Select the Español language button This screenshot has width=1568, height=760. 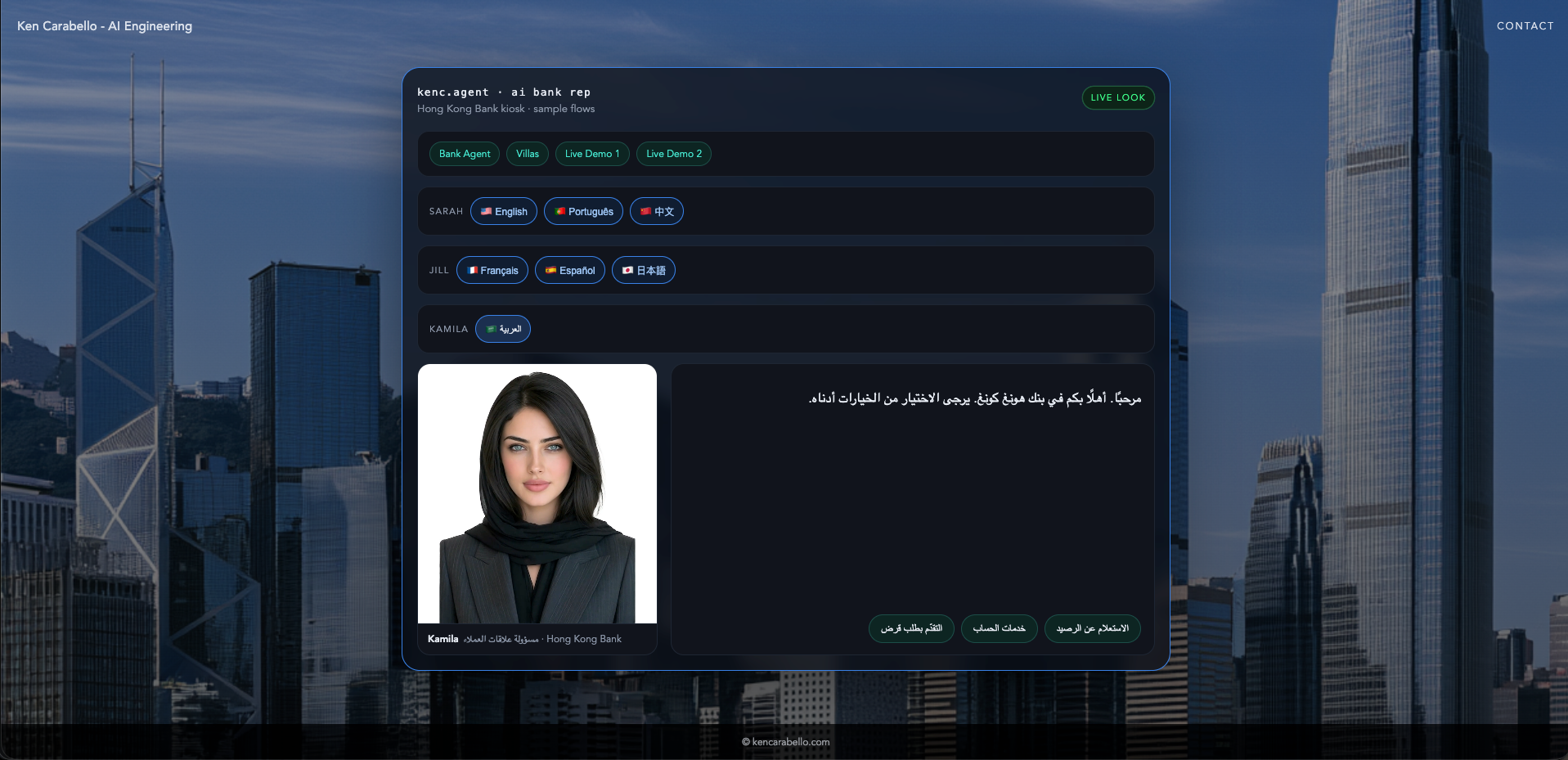[x=570, y=270]
